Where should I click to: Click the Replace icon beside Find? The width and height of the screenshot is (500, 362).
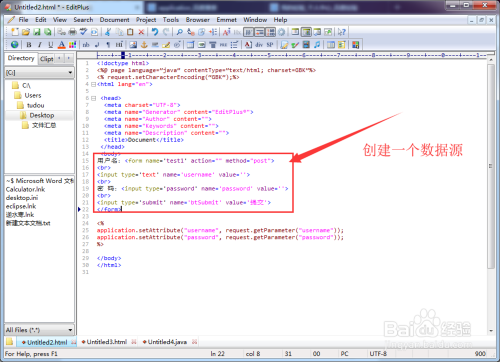tap(191, 32)
